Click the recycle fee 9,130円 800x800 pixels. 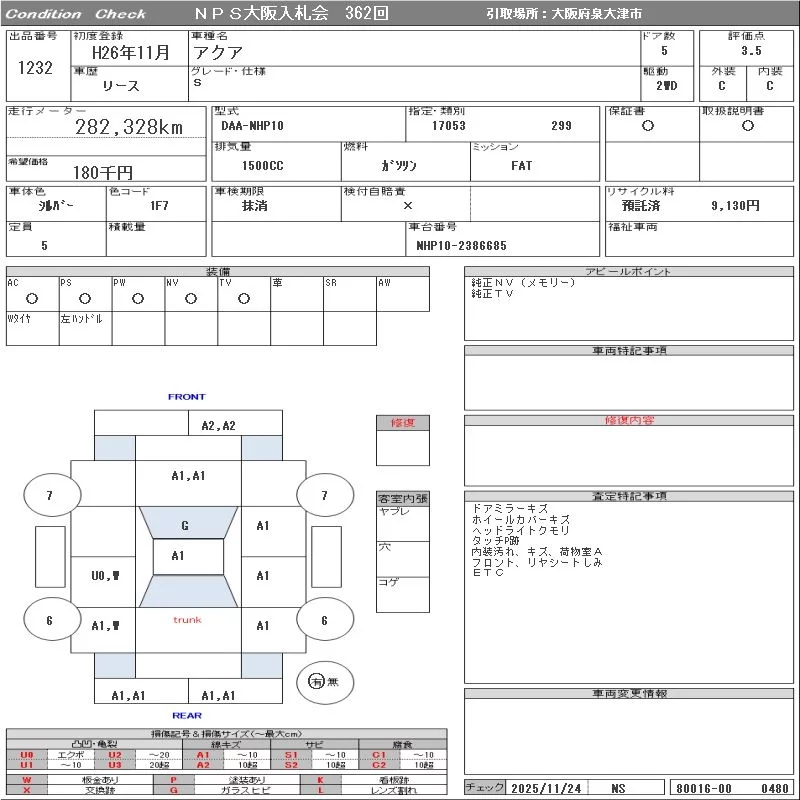(x=735, y=206)
